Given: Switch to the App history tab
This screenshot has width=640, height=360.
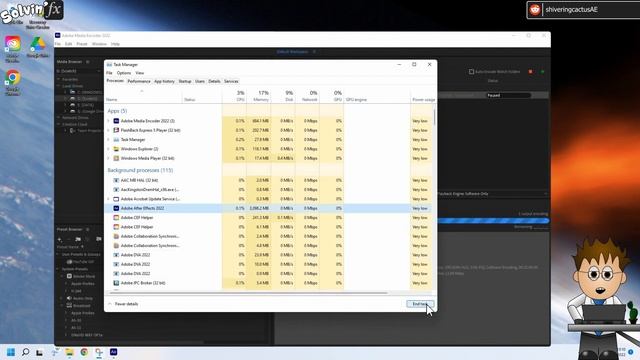Looking at the screenshot, I should [x=164, y=81].
